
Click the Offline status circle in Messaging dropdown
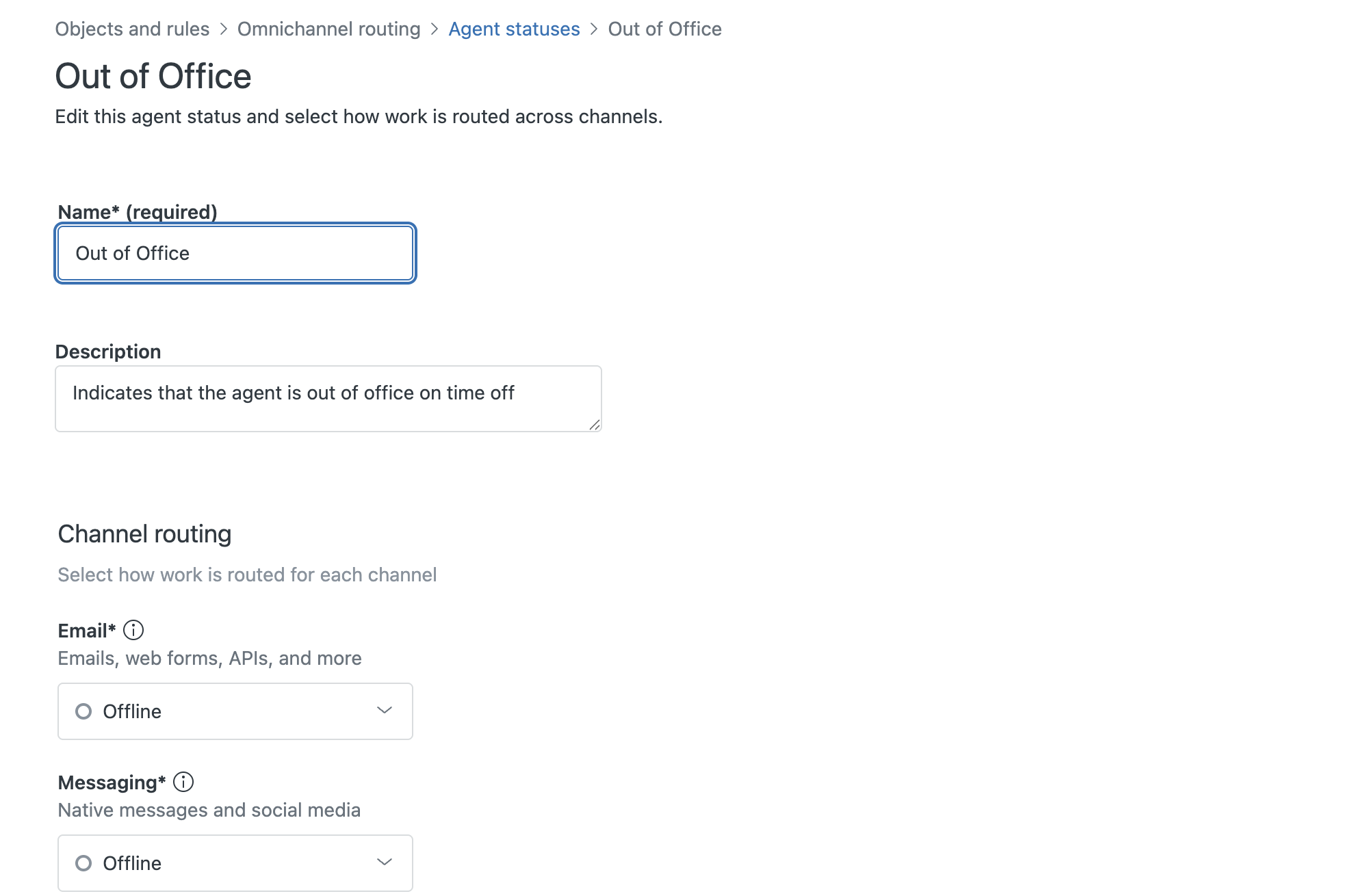click(83, 863)
